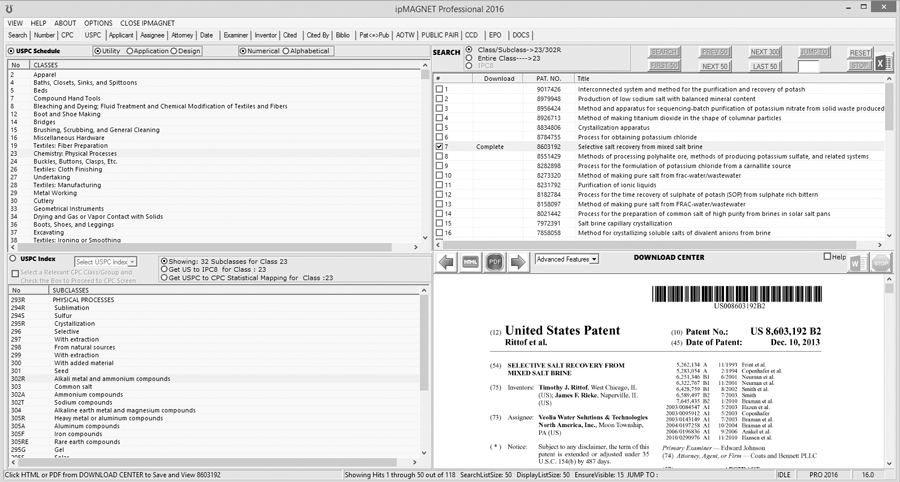Switch to the DOCS tab
Screen dimensions: 900x482
point(521,36)
